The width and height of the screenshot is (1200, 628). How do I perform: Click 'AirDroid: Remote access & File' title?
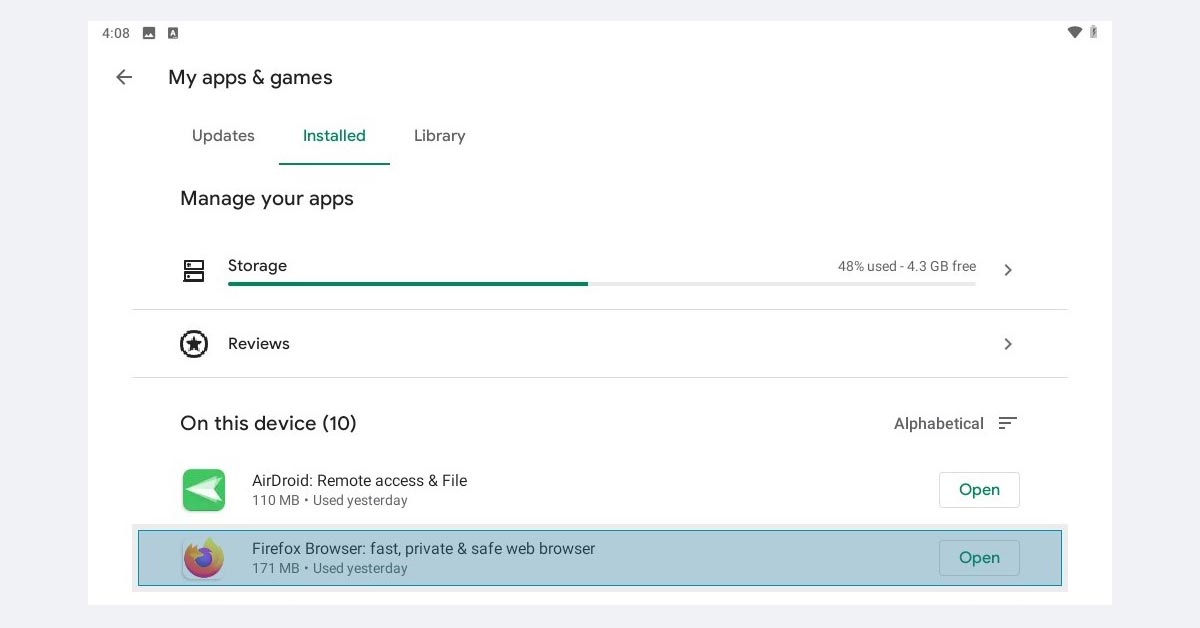click(x=360, y=481)
